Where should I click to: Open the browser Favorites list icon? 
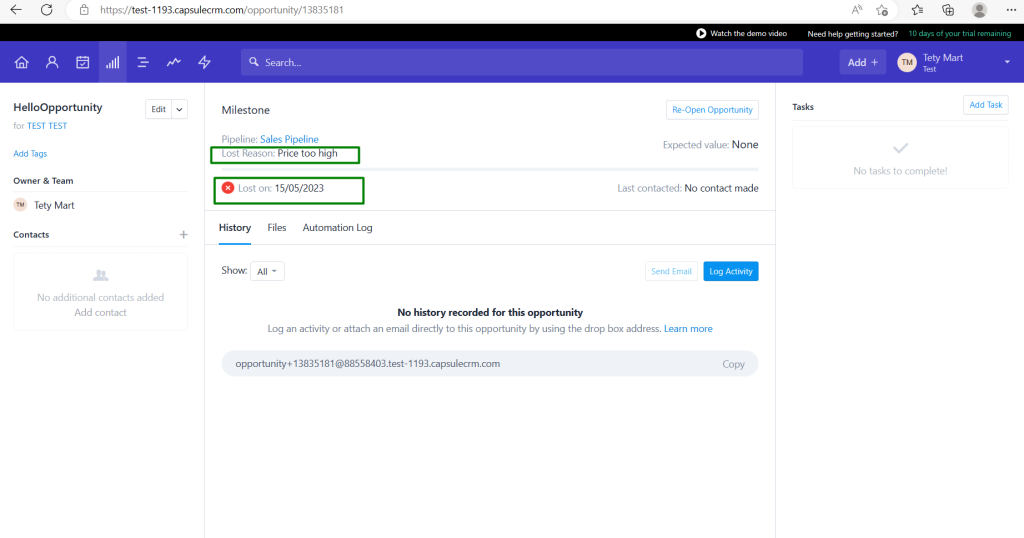(918, 10)
